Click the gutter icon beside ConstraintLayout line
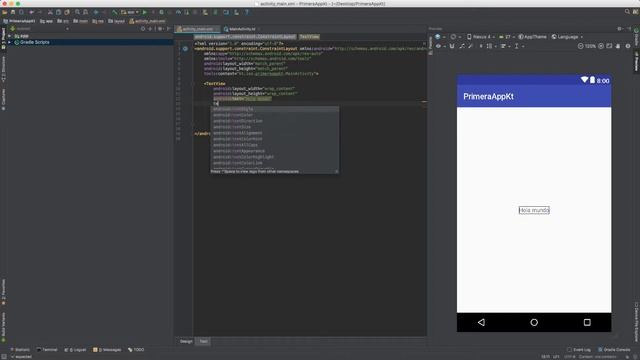 pos(185,49)
